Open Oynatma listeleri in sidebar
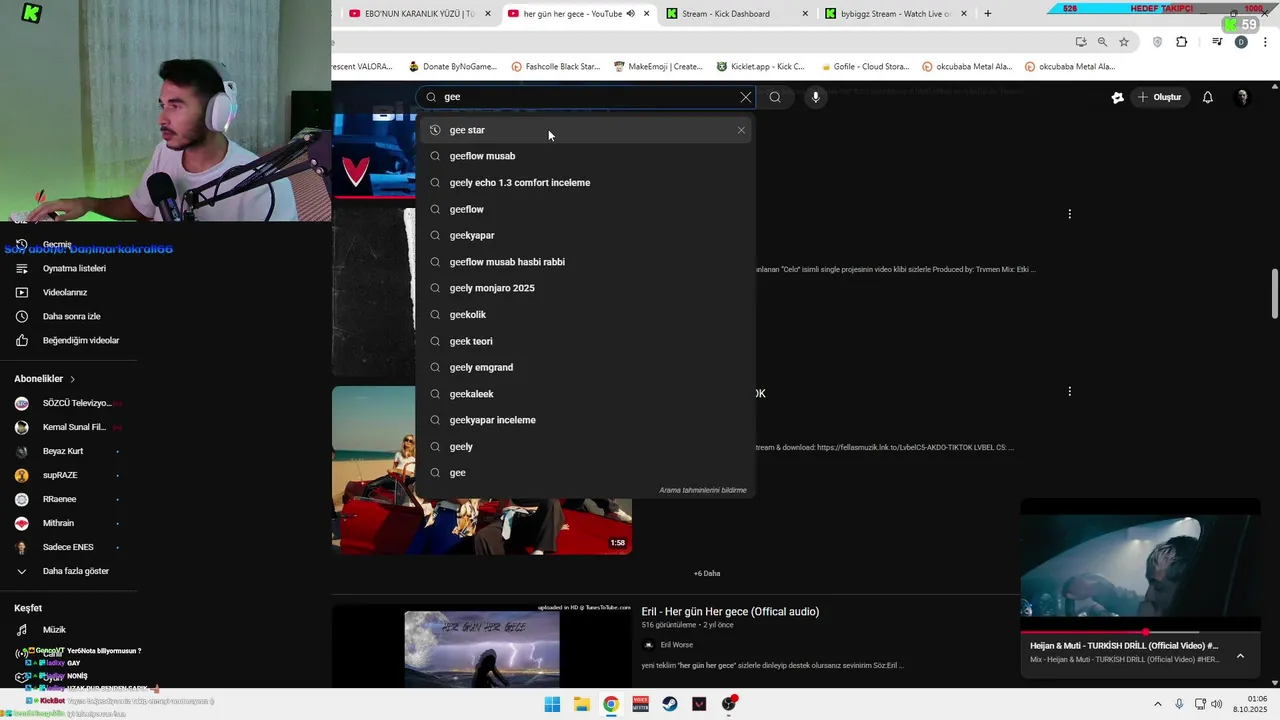 (74, 268)
